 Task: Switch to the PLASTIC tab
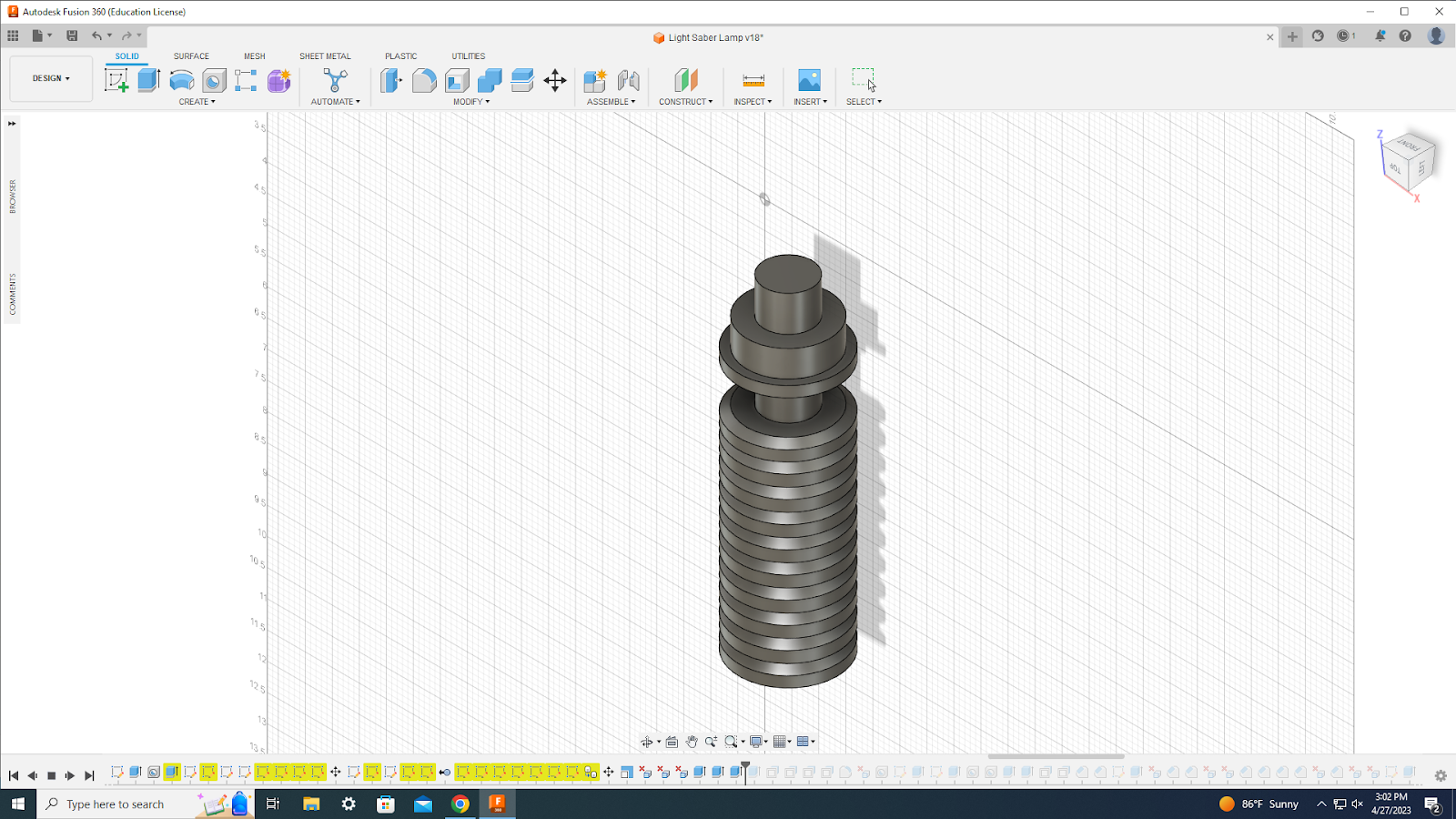click(x=401, y=56)
